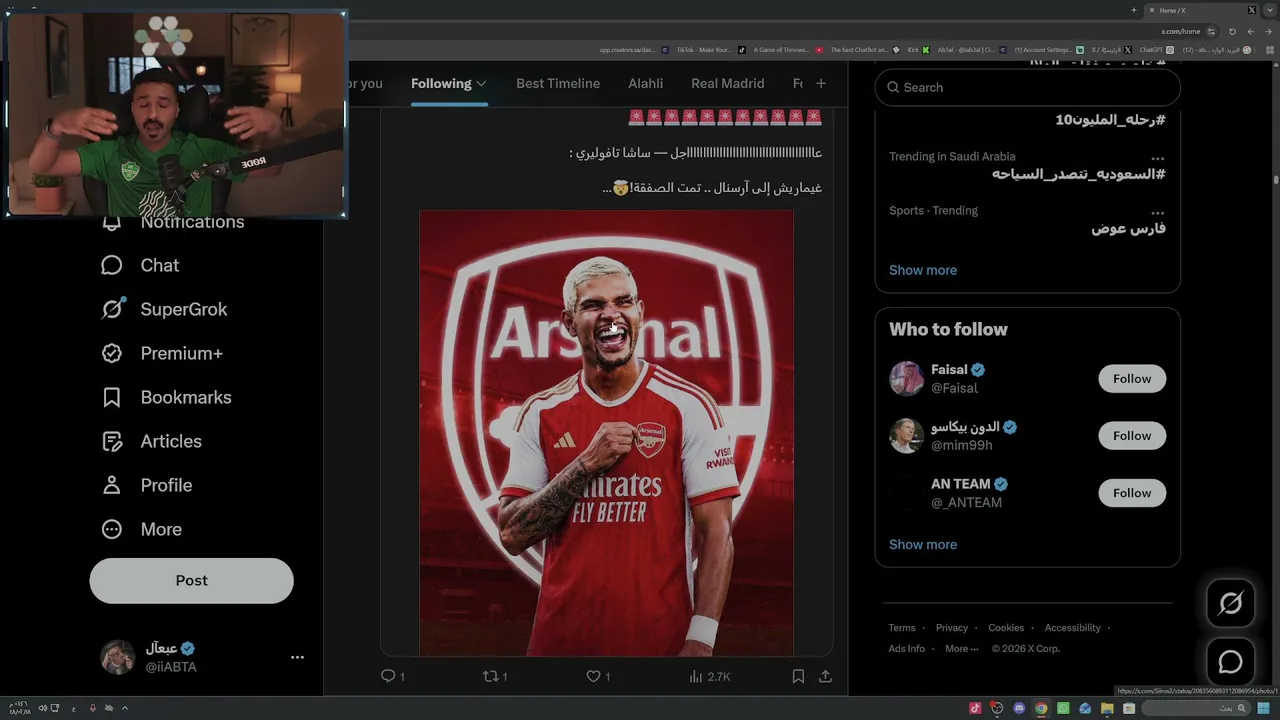Open the Arsenal player photo

[606, 433]
